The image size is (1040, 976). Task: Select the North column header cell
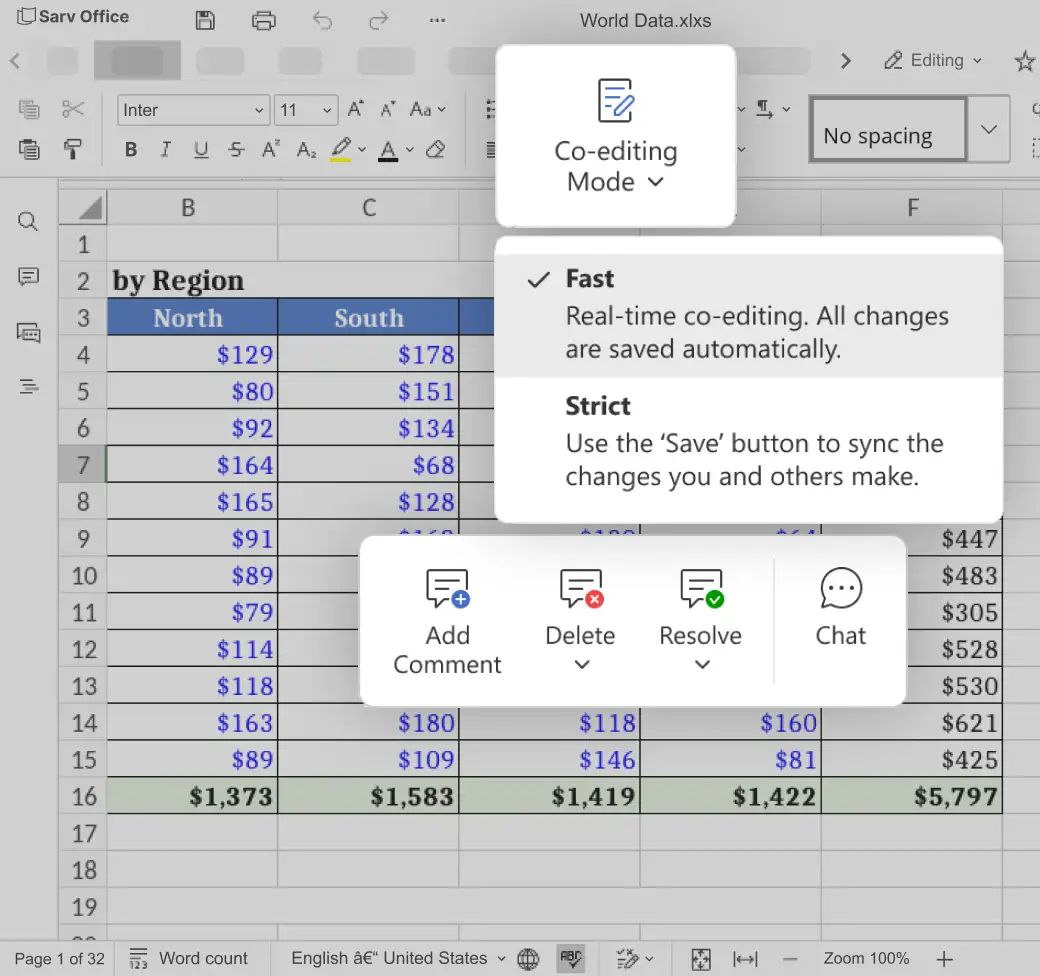point(188,318)
